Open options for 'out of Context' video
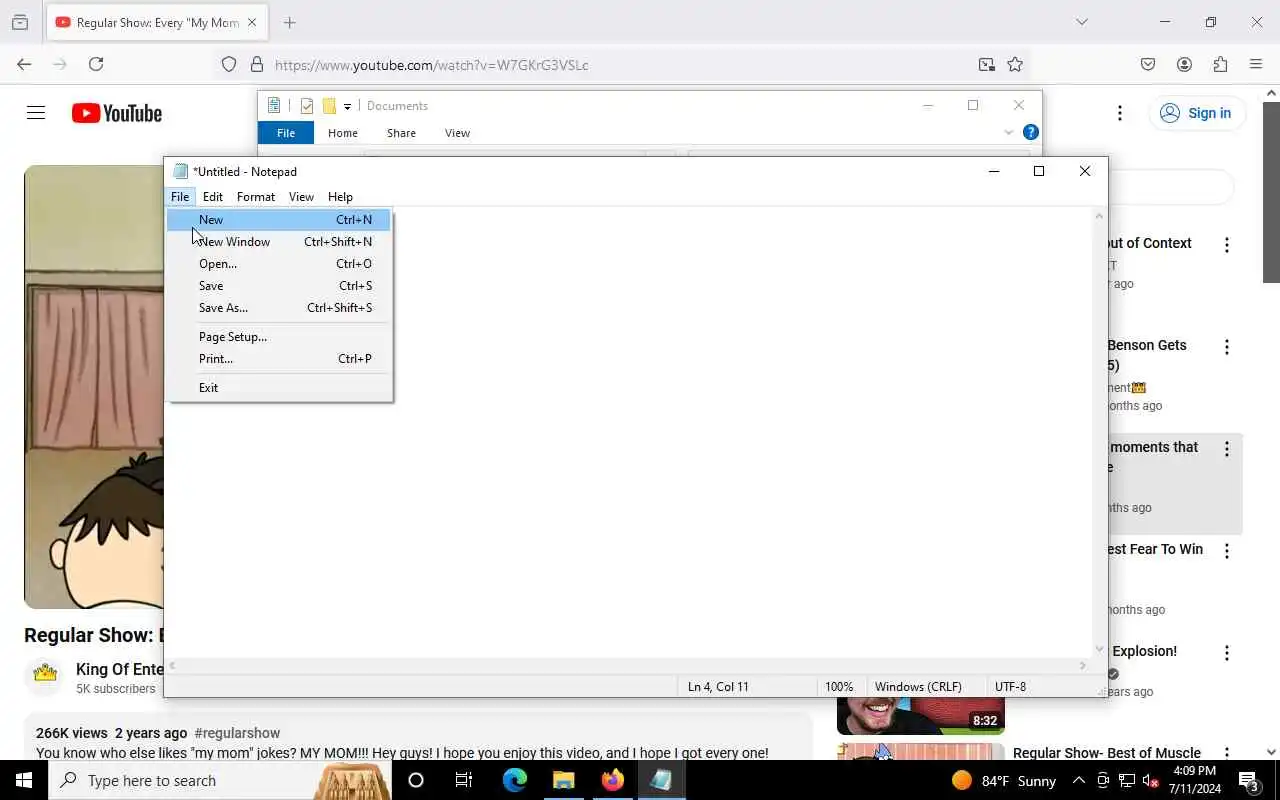 (1227, 245)
